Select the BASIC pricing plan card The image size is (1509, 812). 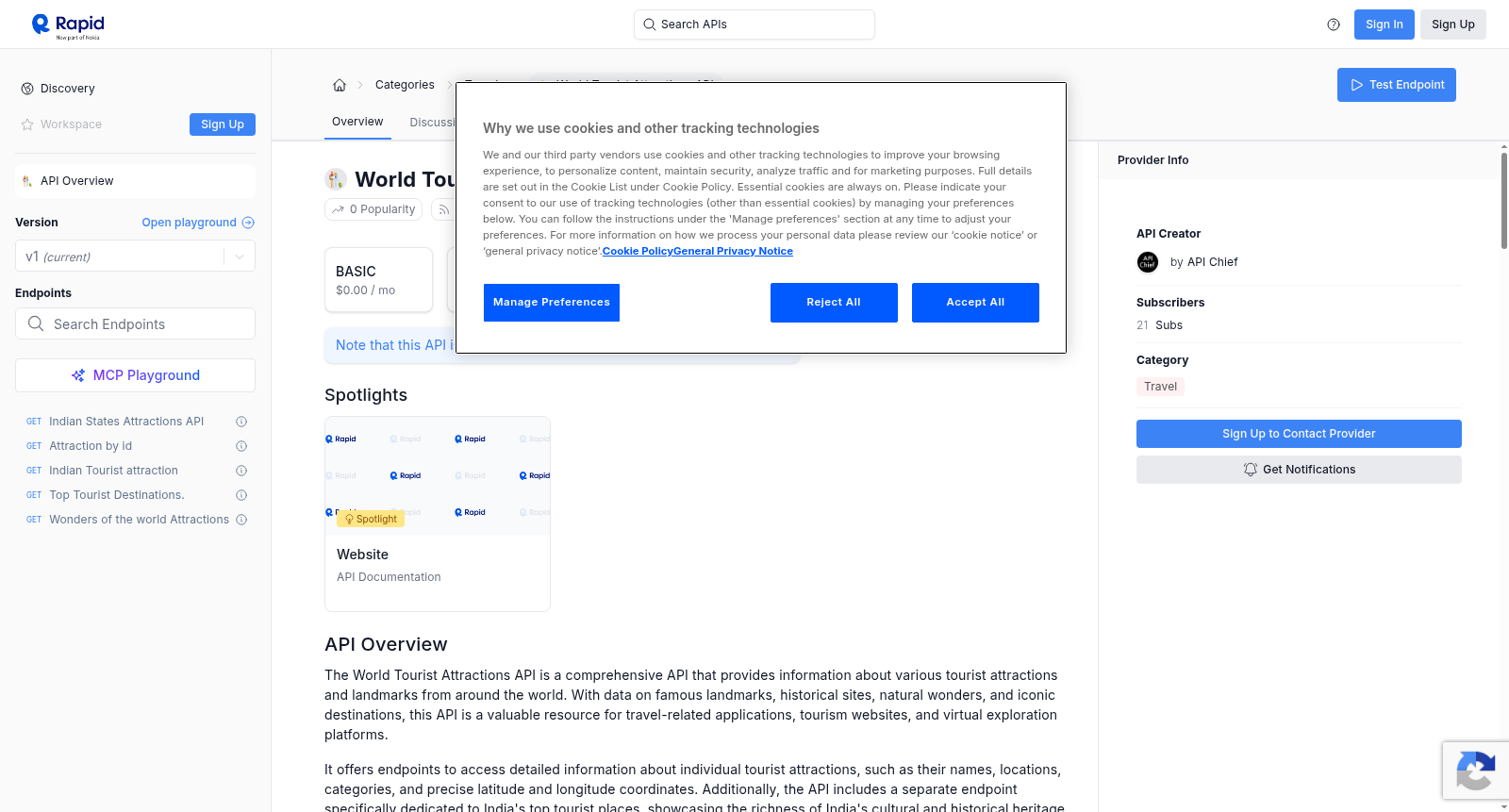(x=378, y=280)
